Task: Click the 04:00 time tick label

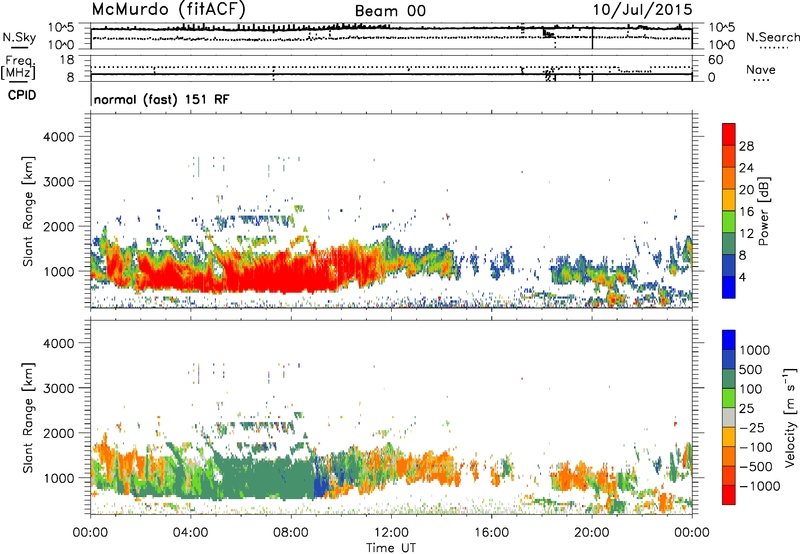Action: pyautogui.click(x=190, y=533)
